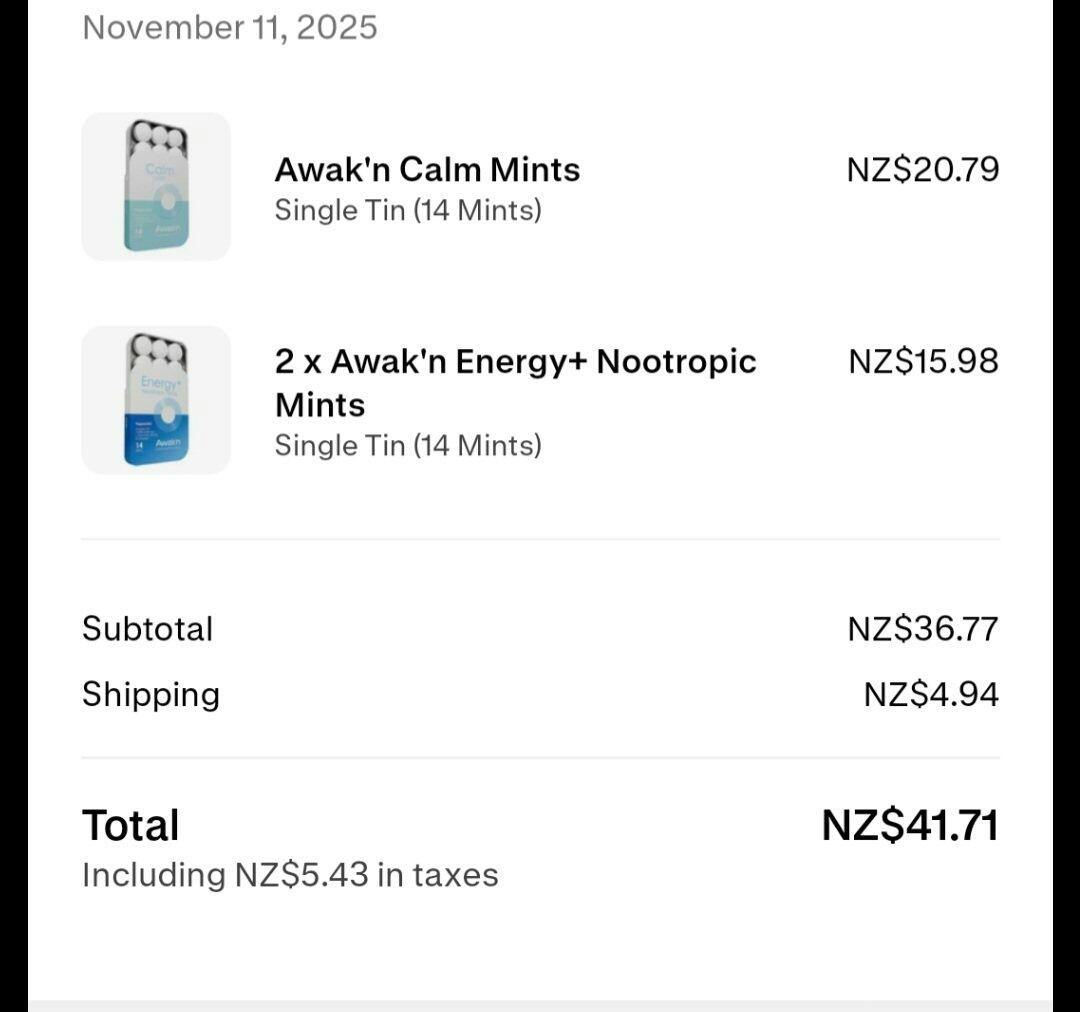Click the gray bar below the order summary
Screen dimensions: 1080x1012
pyautogui.click(x=540, y=1005)
